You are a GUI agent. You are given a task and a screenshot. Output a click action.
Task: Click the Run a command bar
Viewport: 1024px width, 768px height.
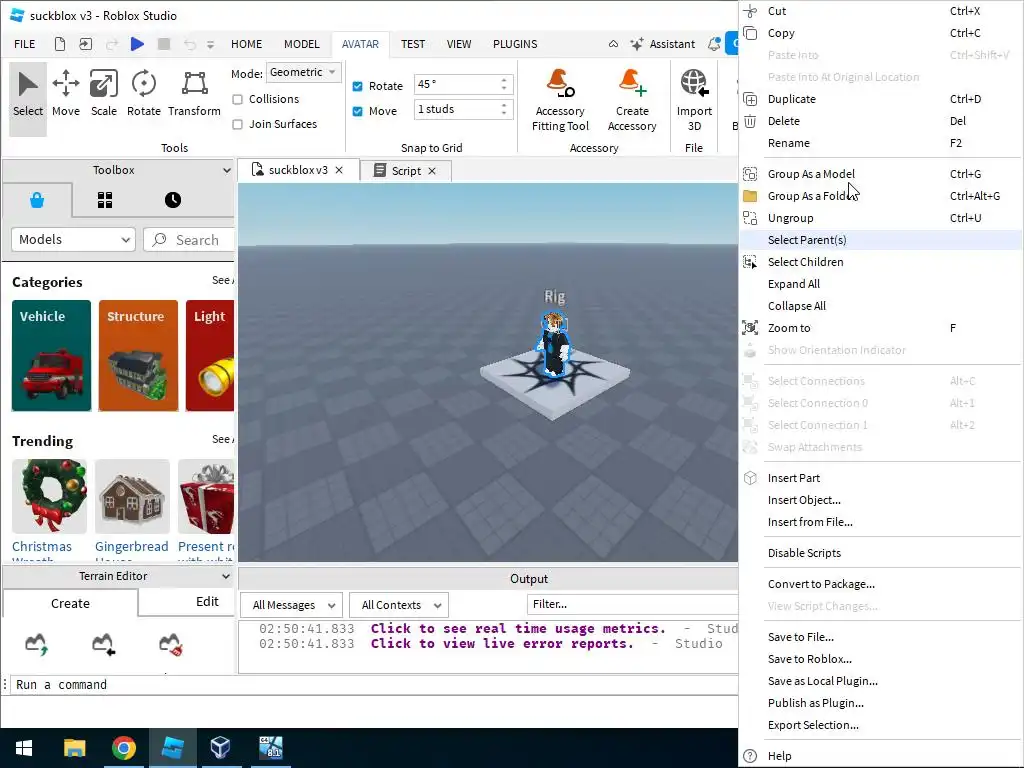coord(372,684)
